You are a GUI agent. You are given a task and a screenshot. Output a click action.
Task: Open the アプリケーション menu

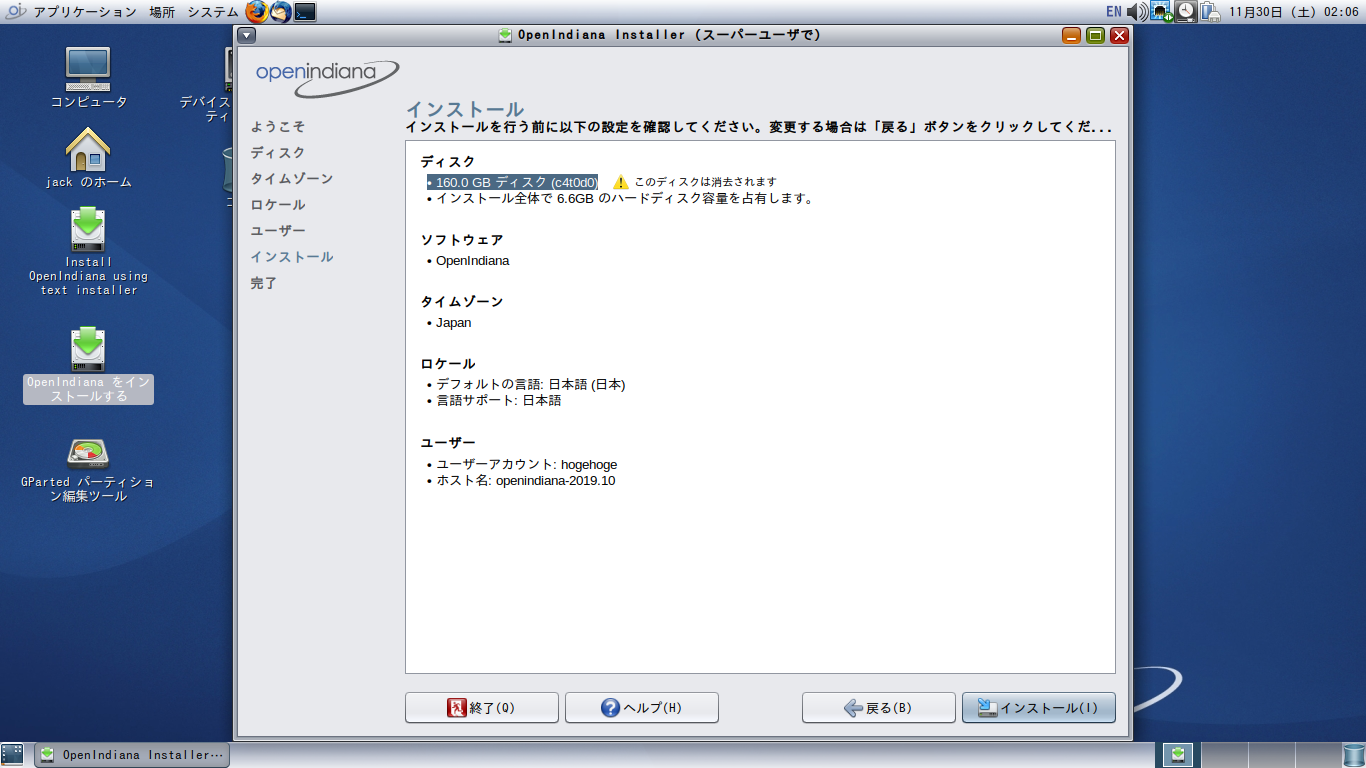tap(85, 12)
